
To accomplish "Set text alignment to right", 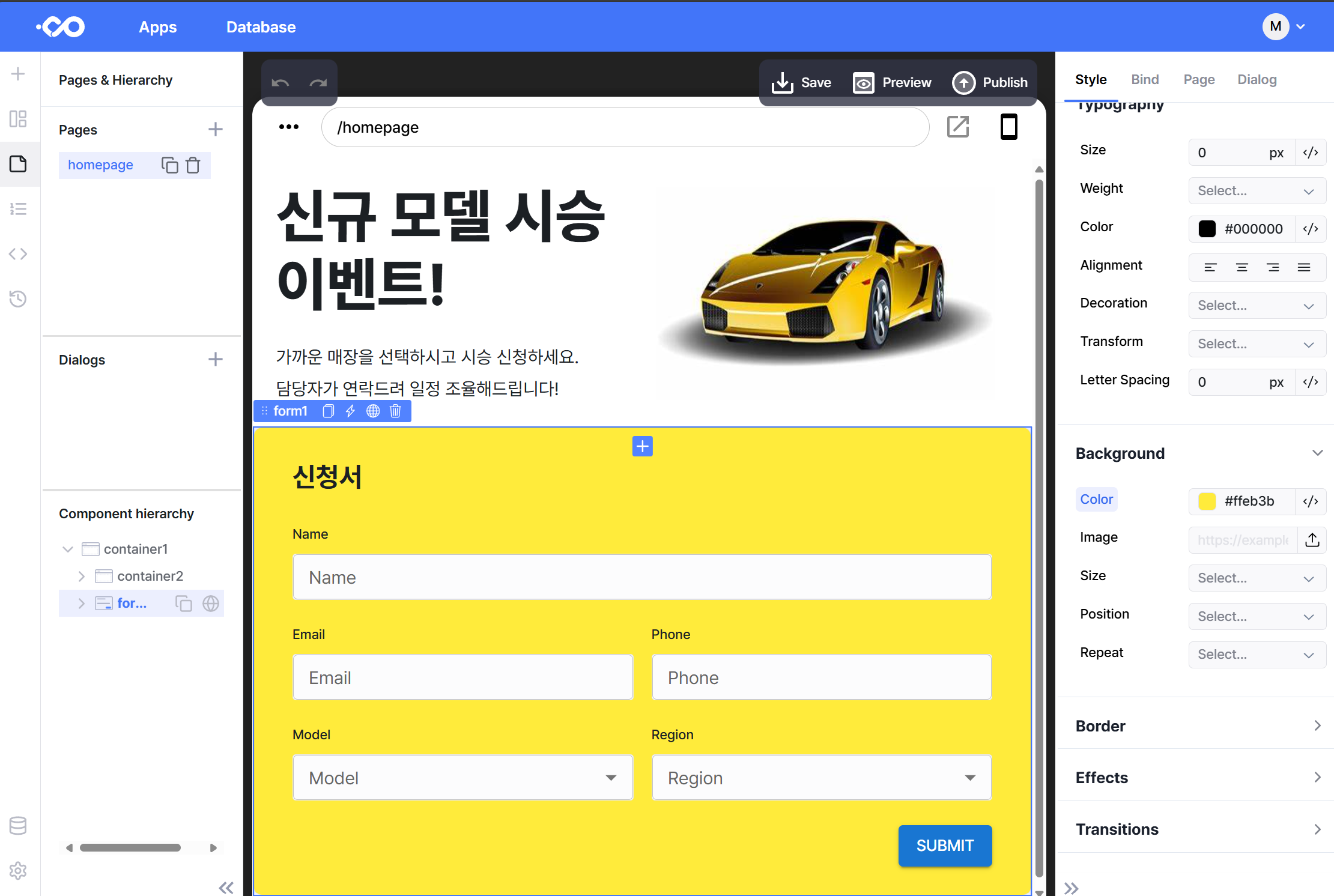I will click(x=1273, y=267).
